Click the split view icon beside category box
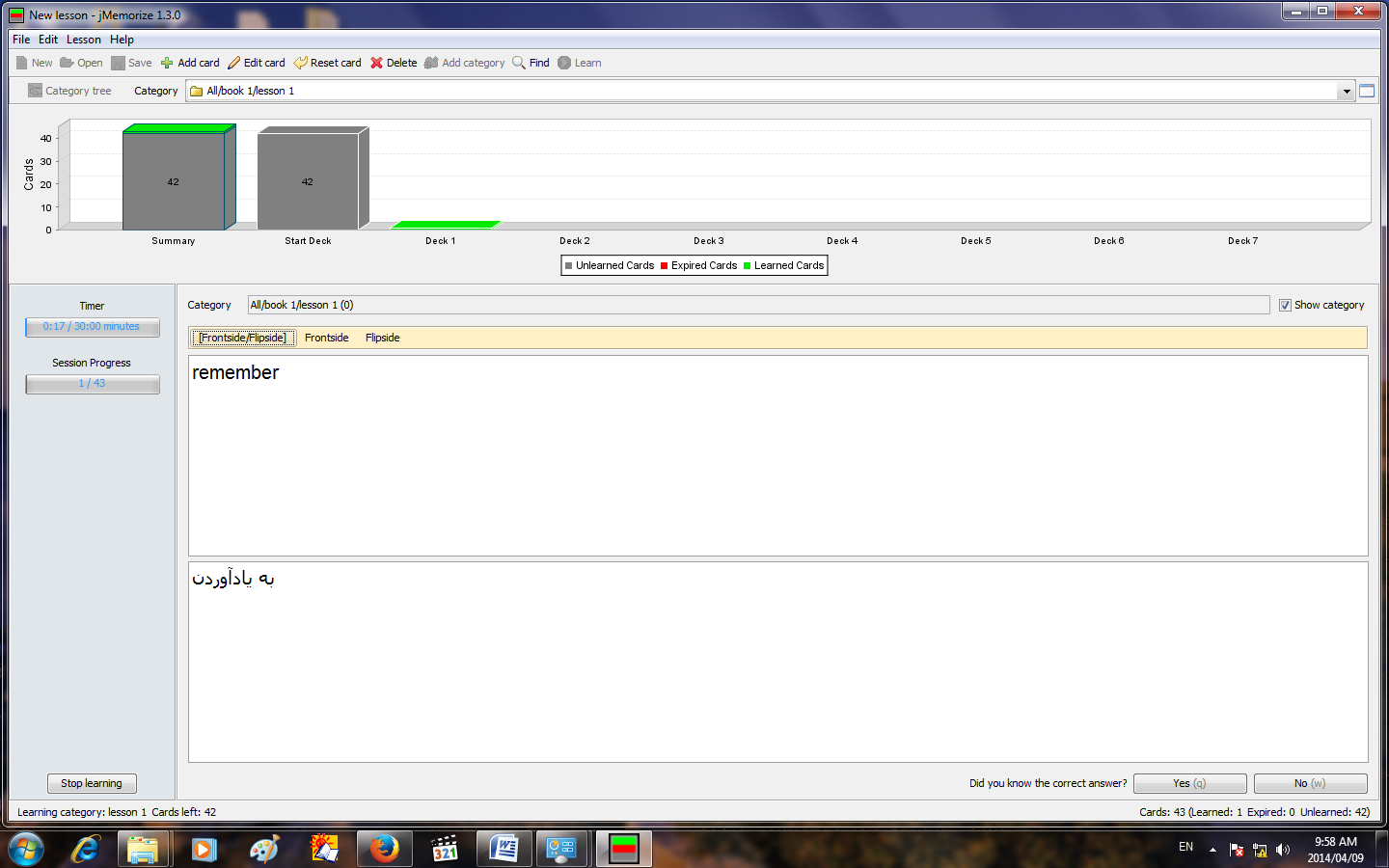Screen dimensions: 1389x868 [x=1367, y=91]
